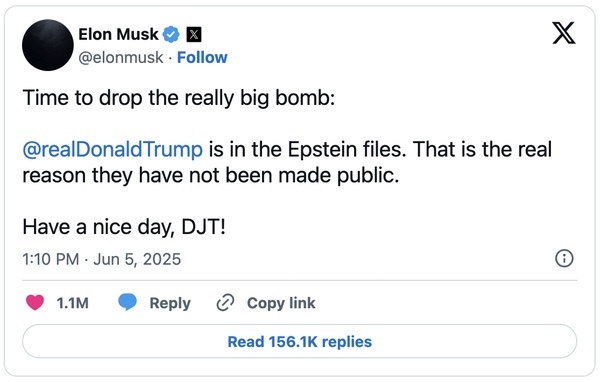Open the tweet info circle icon
Viewport: 600px width, 382px height.
point(564,258)
